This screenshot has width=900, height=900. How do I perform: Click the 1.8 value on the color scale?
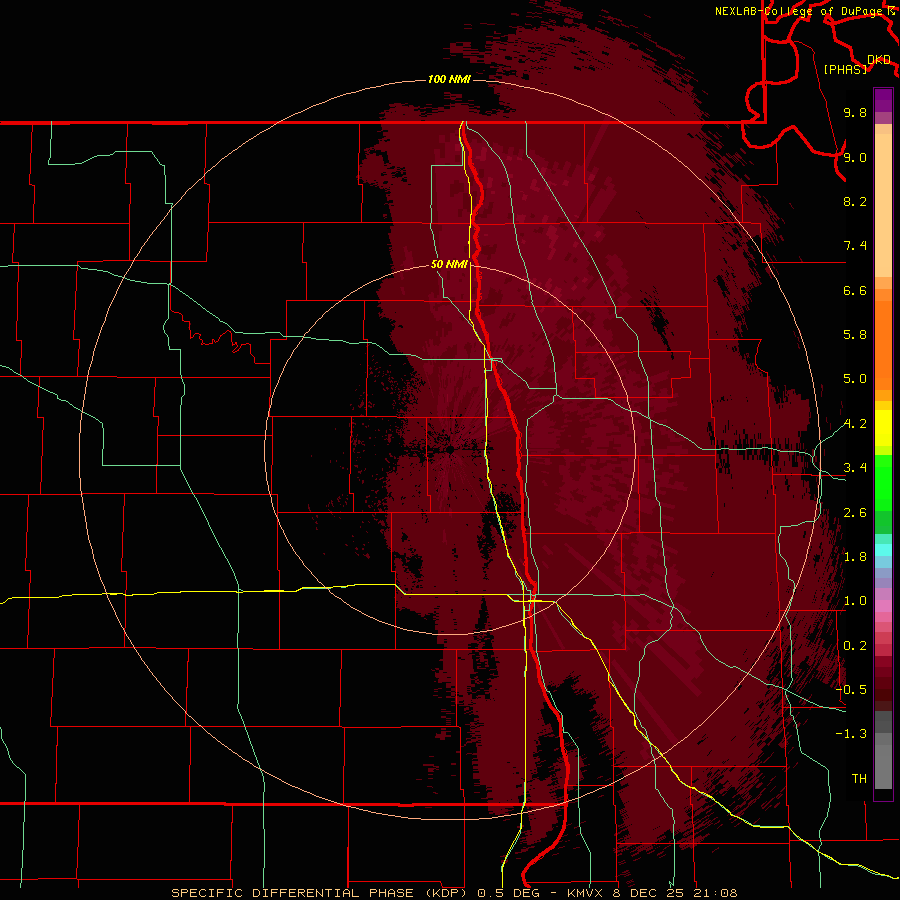point(855,557)
